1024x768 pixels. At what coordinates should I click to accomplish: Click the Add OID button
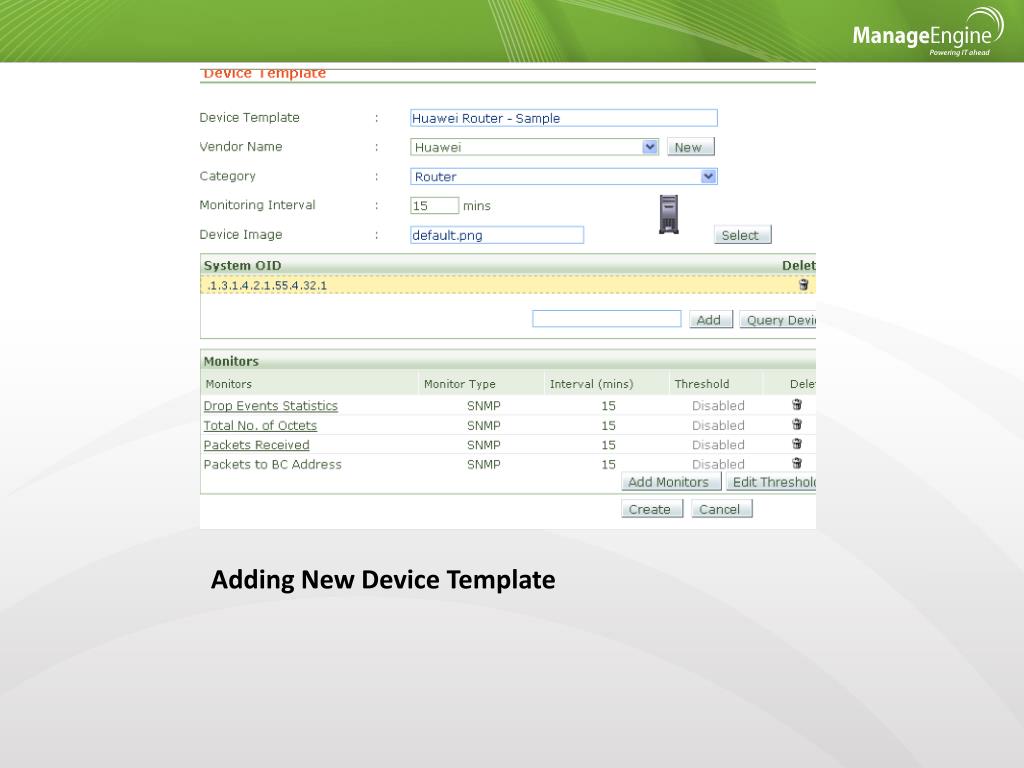[x=711, y=320]
